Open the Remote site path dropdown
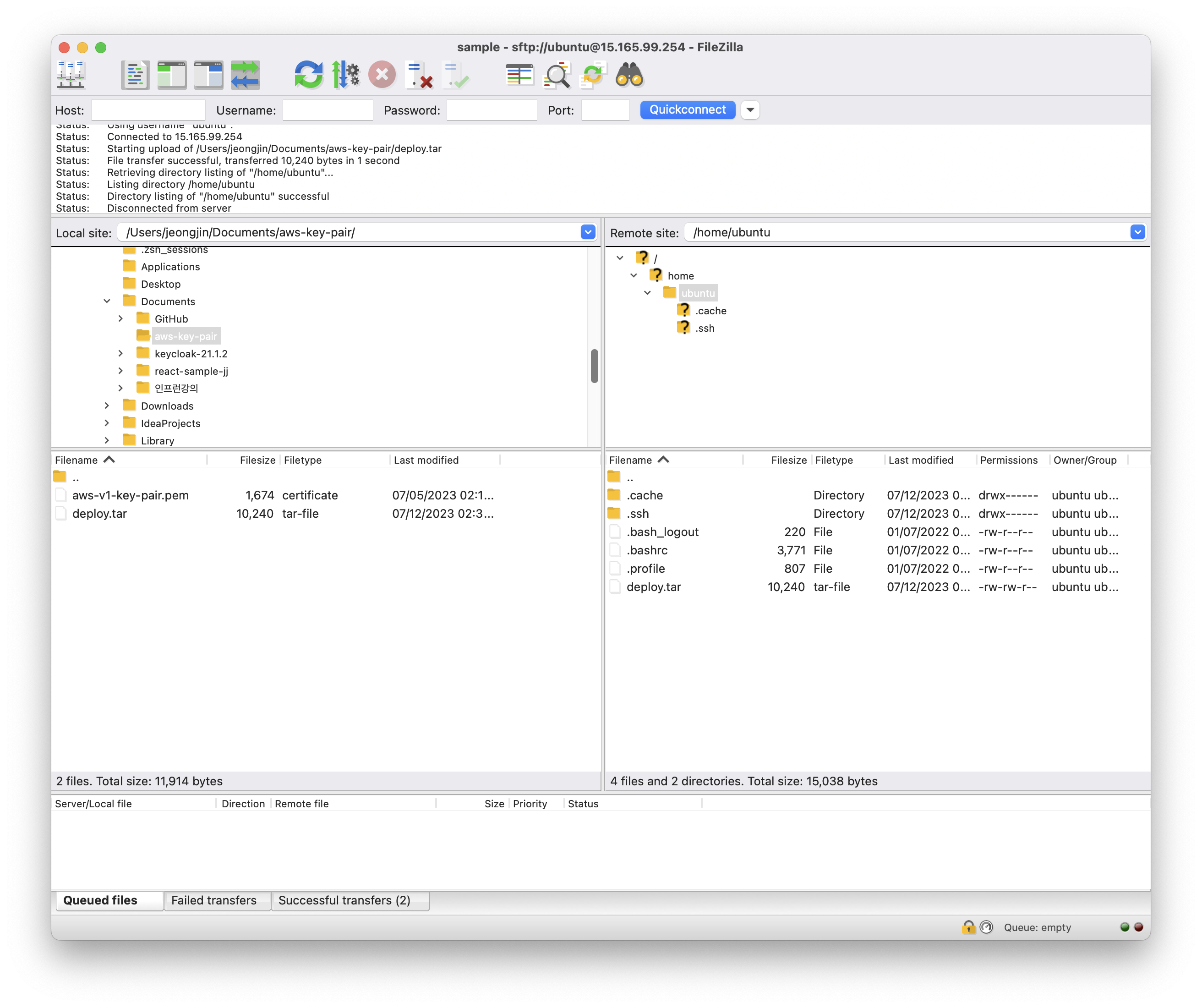 click(1137, 232)
